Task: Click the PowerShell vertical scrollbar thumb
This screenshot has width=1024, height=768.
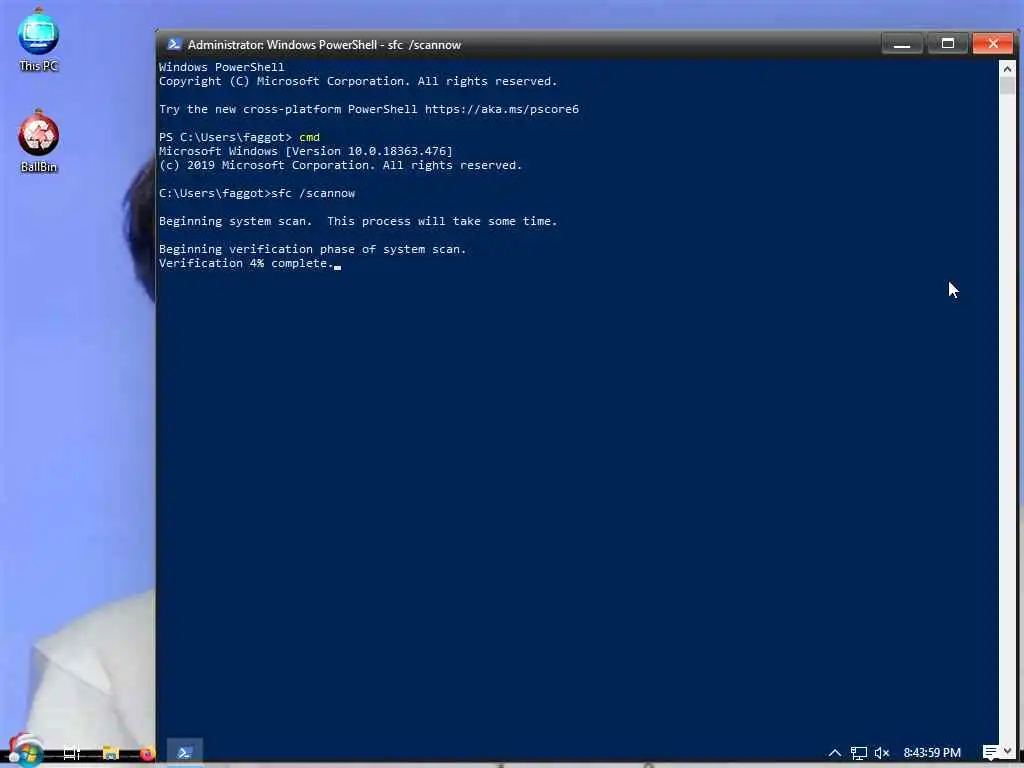Action: click(x=1007, y=86)
